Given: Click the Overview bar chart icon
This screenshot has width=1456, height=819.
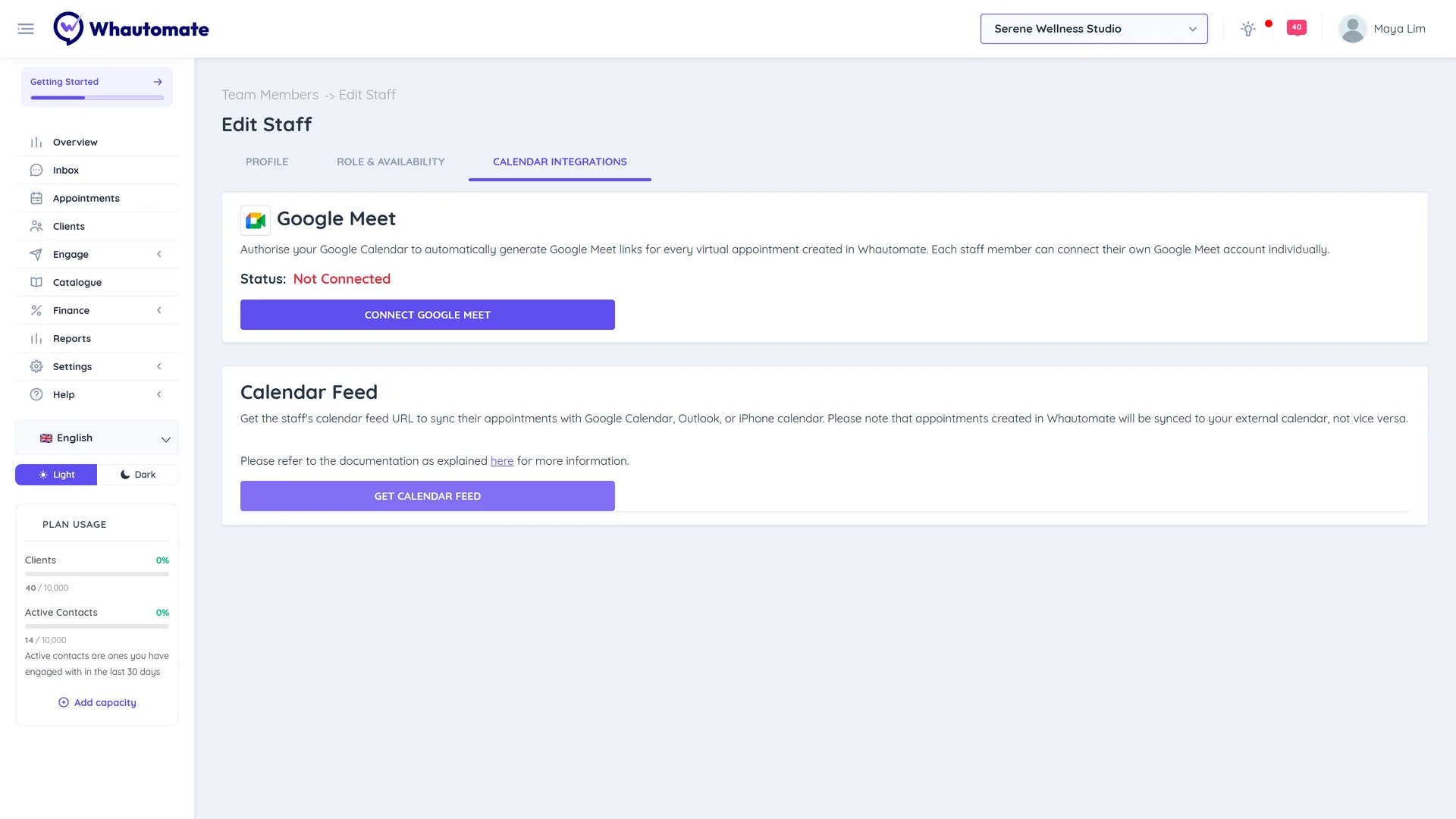Looking at the screenshot, I should tap(36, 143).
